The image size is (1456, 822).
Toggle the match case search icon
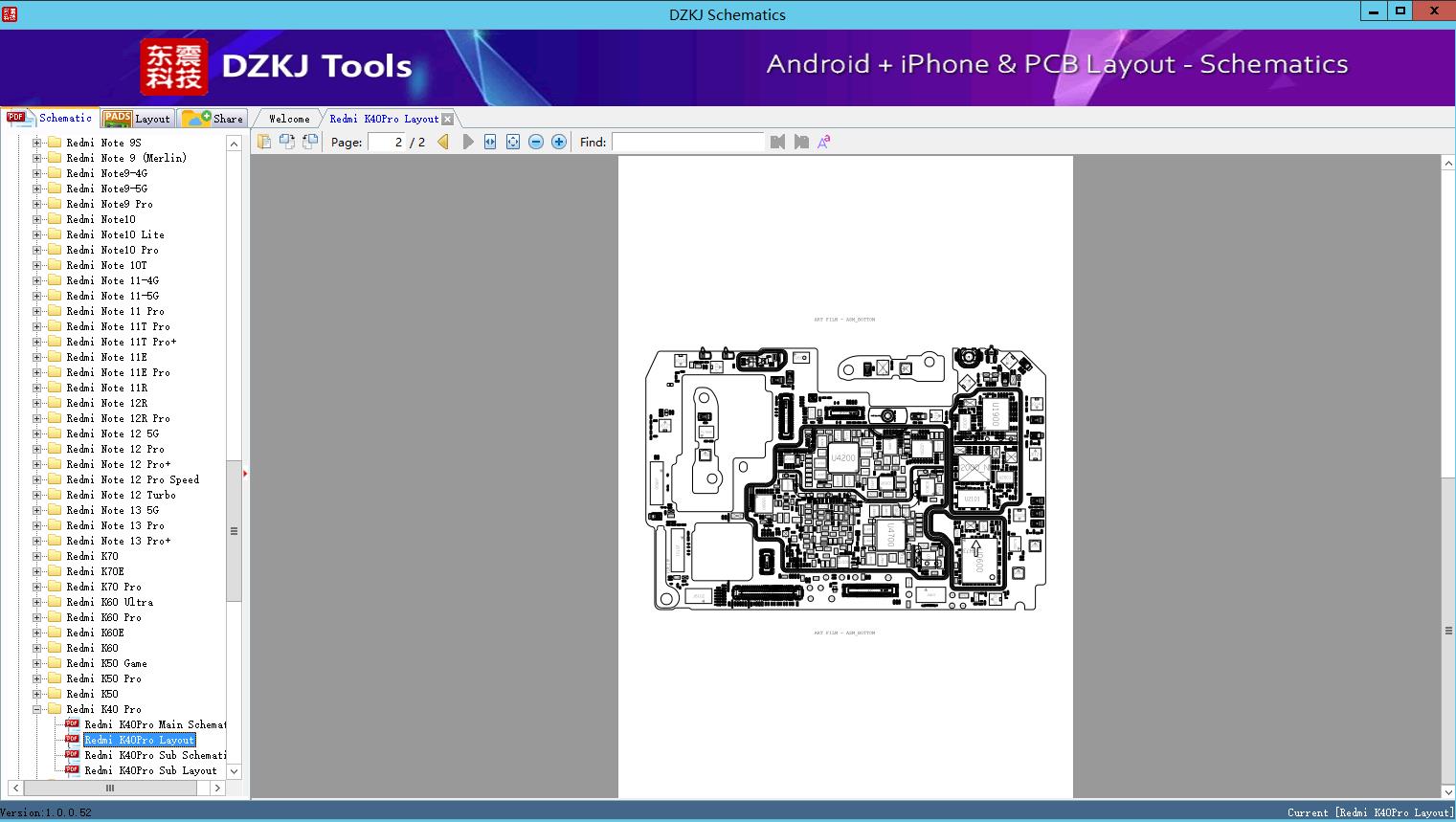[823, 142]
